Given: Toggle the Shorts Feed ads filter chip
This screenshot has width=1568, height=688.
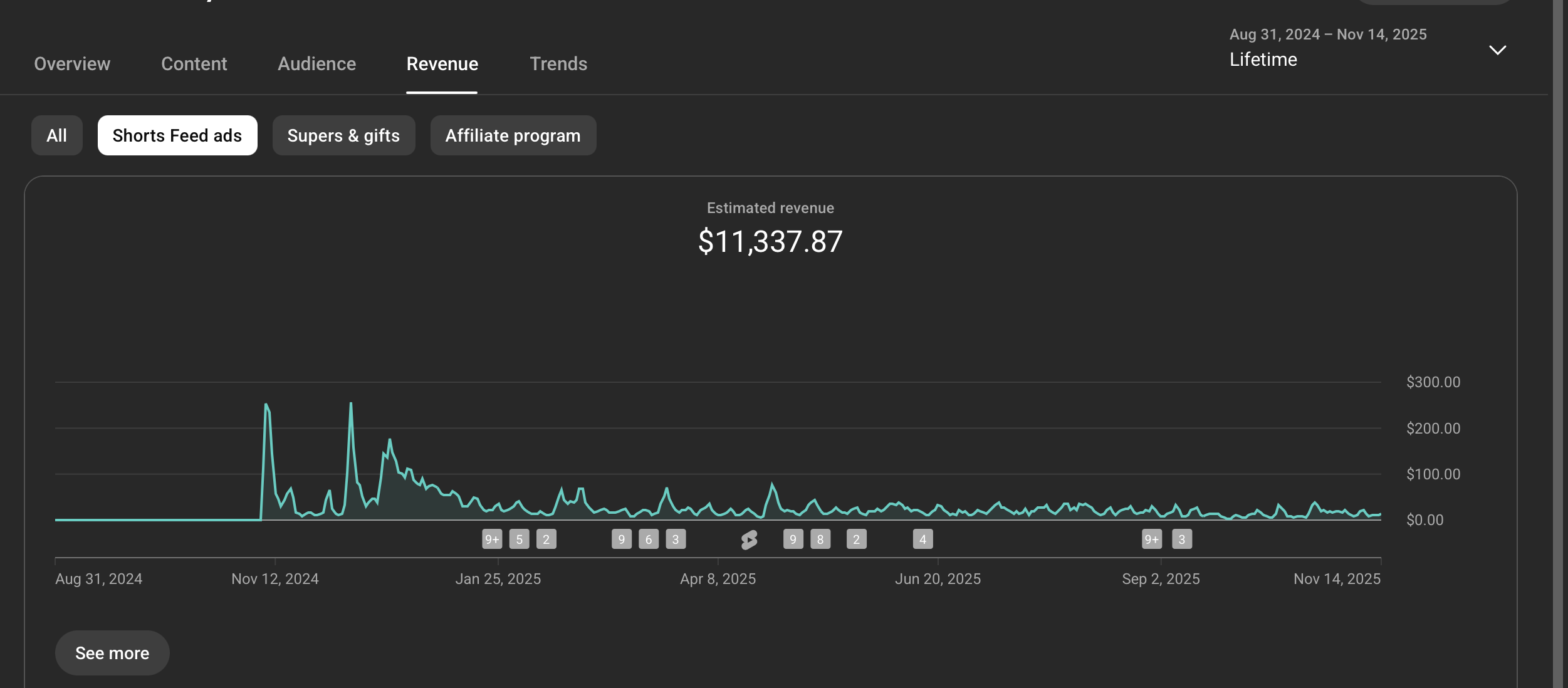Looking at the screenshot, I should tap(177, 135).
